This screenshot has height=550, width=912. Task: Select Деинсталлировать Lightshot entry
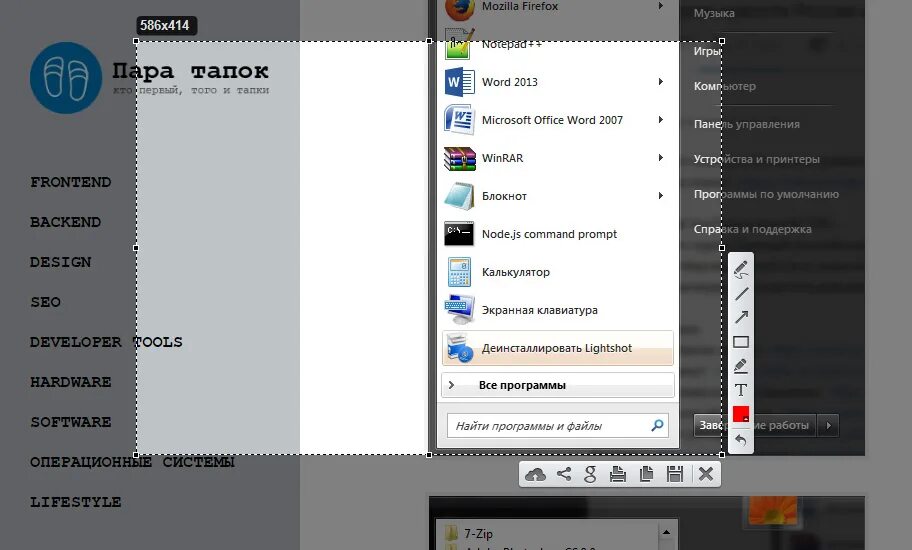click(558, 348)
